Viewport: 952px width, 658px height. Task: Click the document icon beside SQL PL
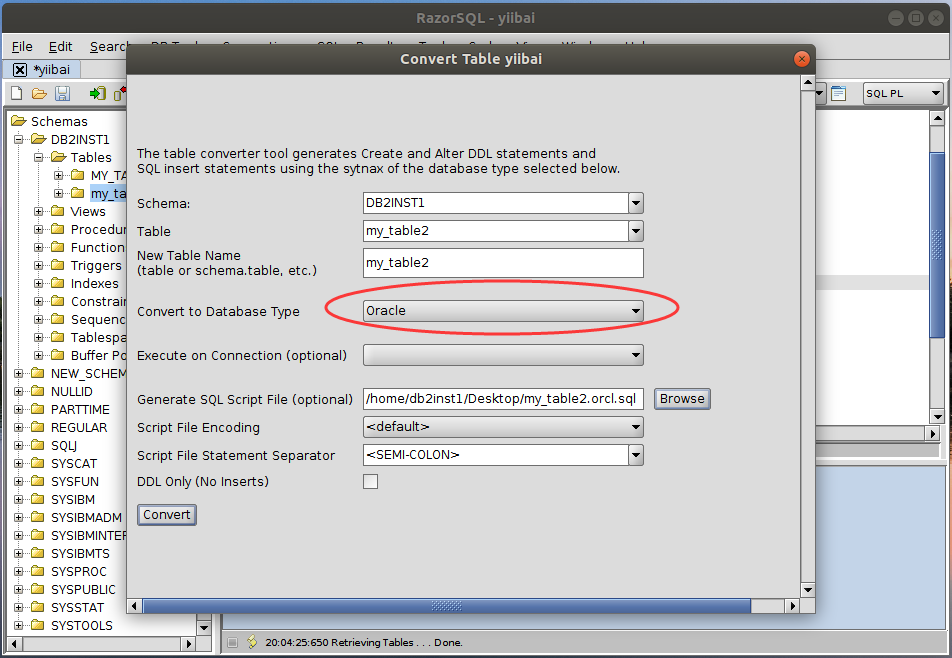(x=839, y=94)
